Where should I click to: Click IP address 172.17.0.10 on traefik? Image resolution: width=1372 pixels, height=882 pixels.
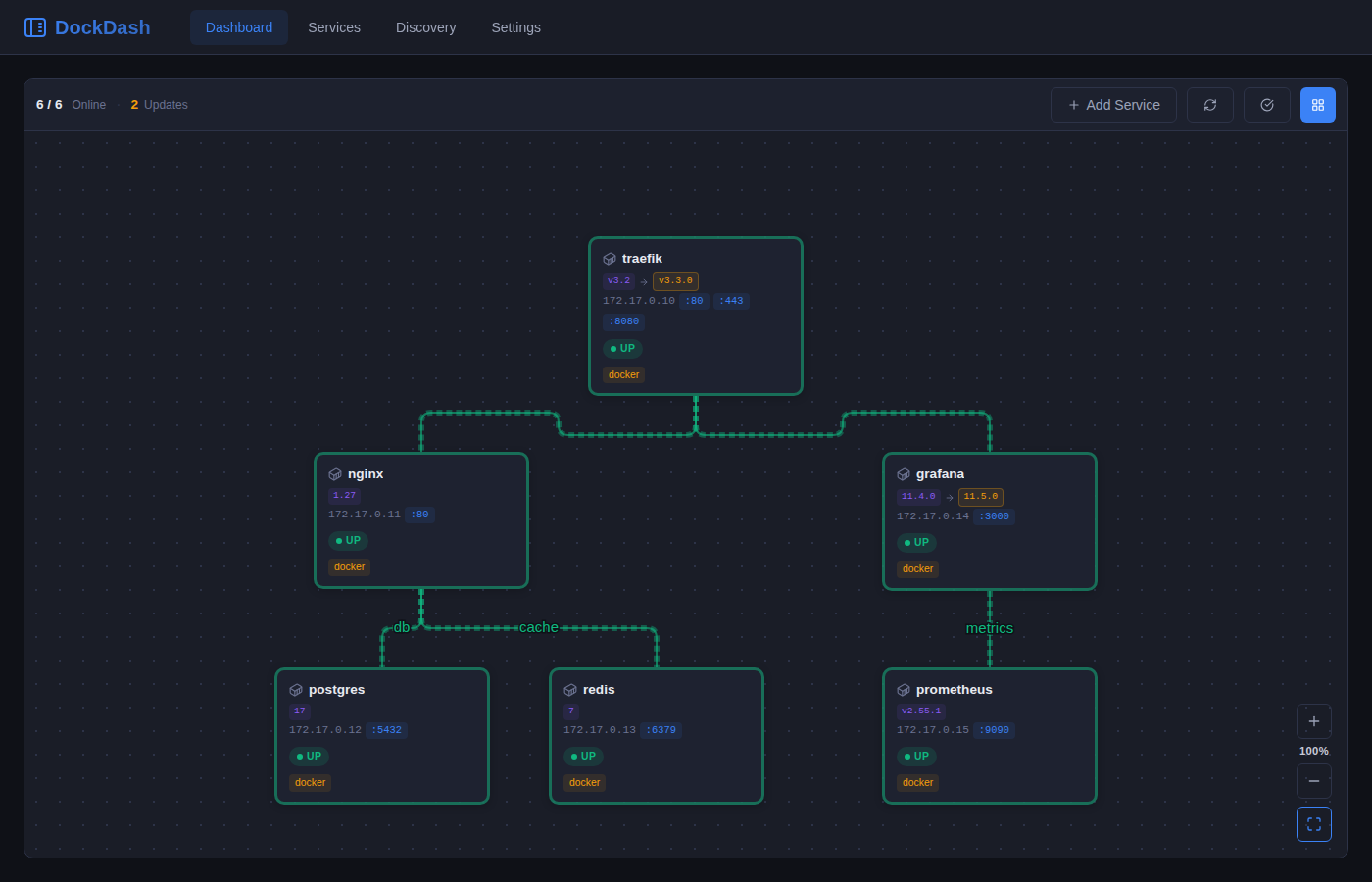coord(639,301)
